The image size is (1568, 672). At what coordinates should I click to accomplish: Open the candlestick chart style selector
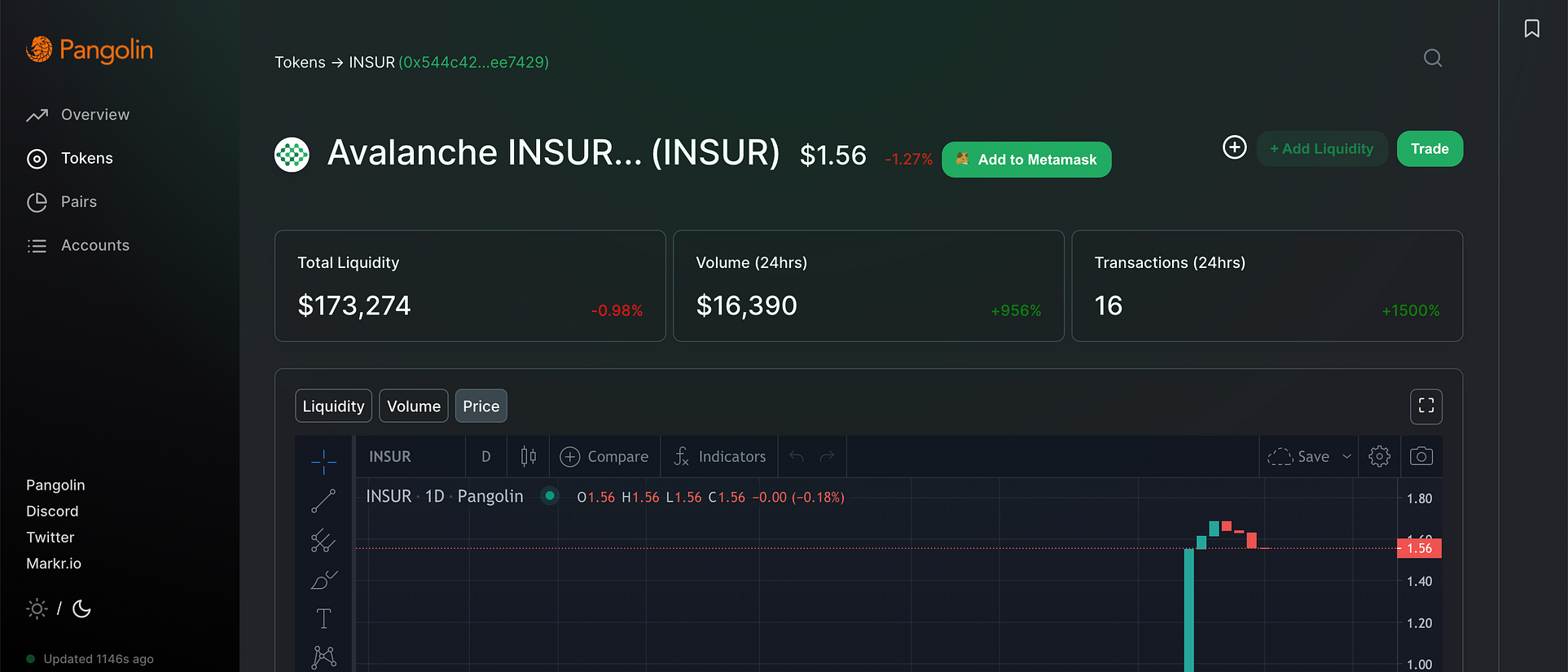click(528, 457)
